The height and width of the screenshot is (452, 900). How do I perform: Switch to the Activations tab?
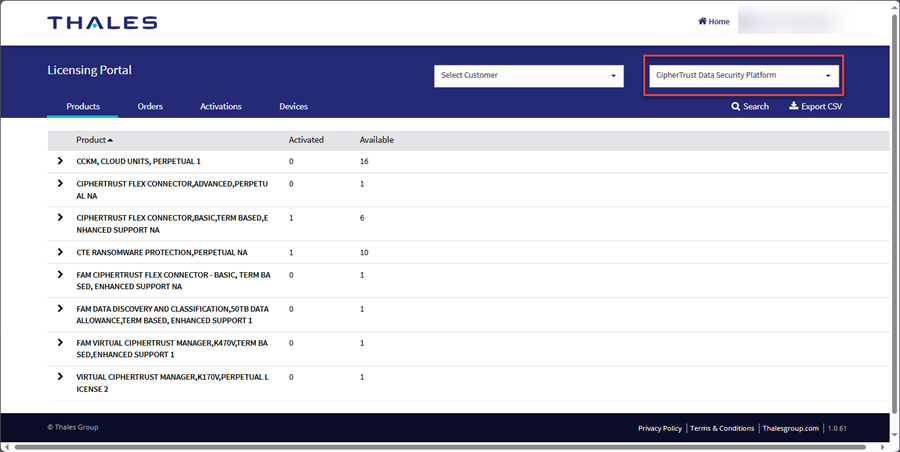220,106
